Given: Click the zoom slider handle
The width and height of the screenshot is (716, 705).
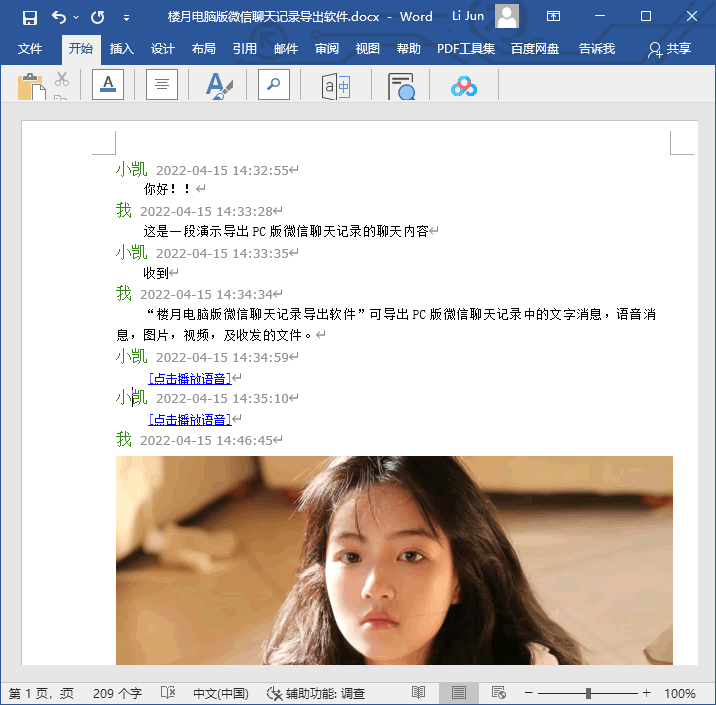Looking at the screenshot, I should [588, 693].
